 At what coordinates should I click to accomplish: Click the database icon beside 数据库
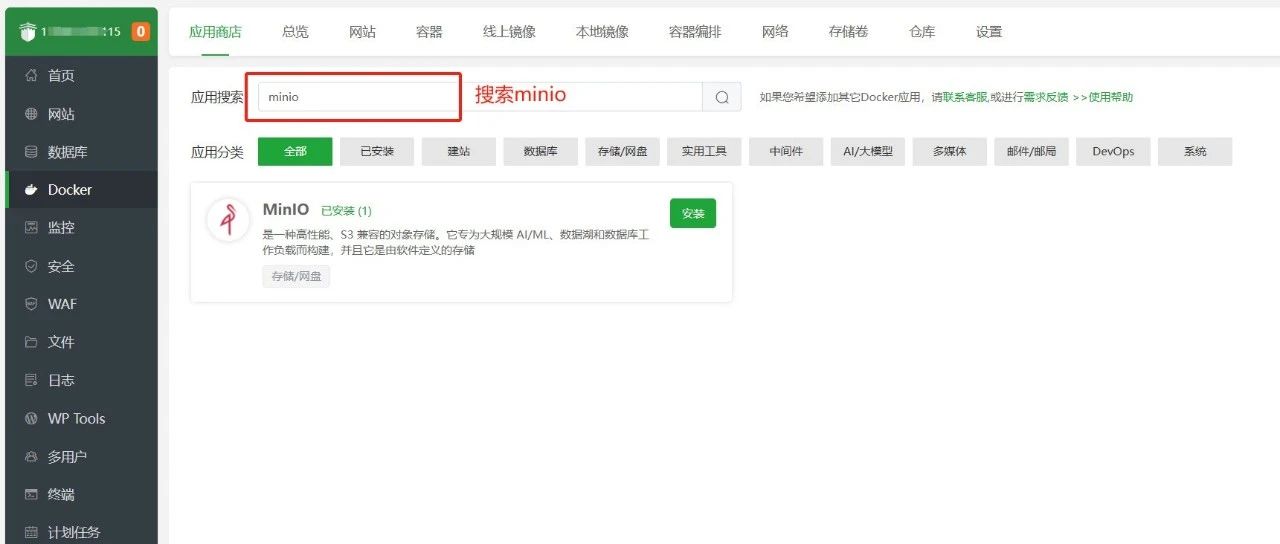31,152
